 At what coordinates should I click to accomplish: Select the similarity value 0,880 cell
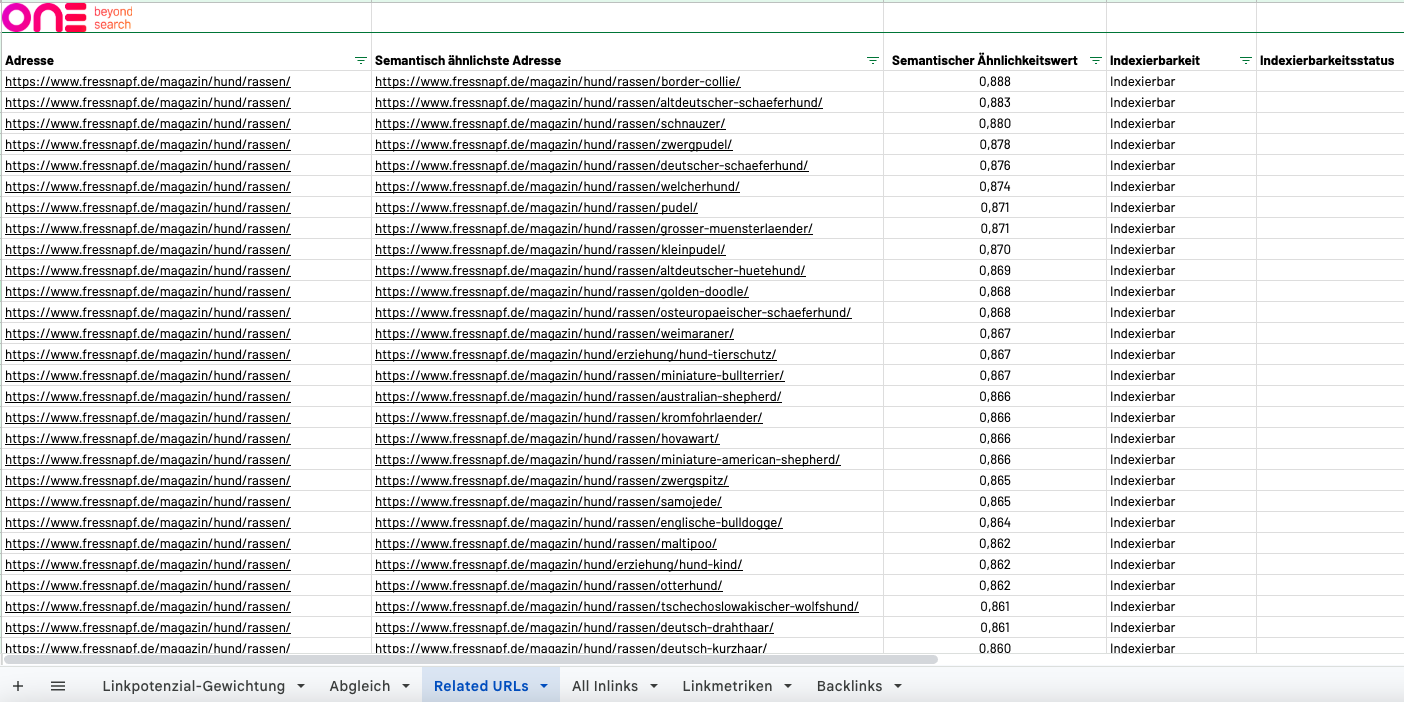(x=995, y=124)
